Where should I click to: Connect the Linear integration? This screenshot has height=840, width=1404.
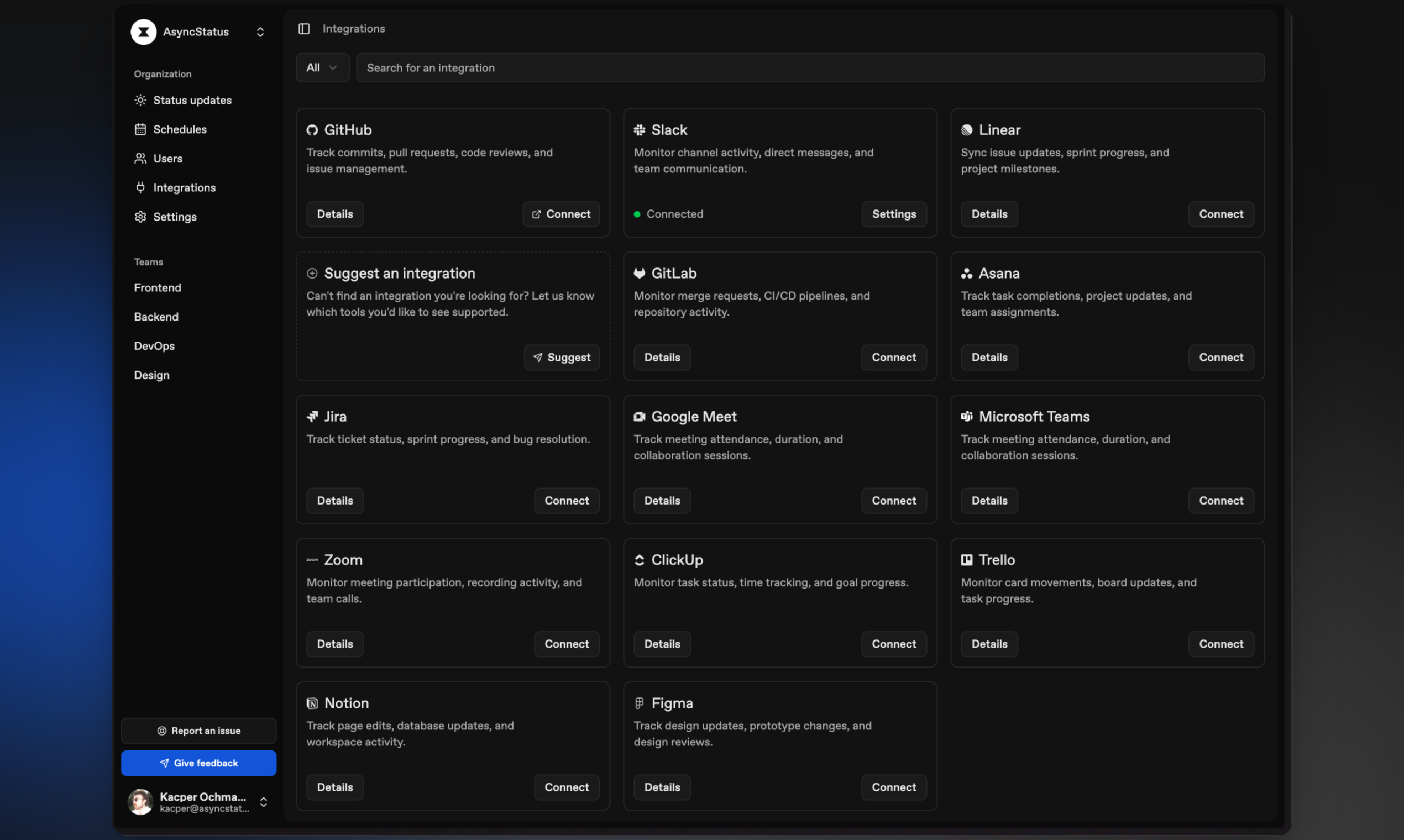pos(1221,214)
